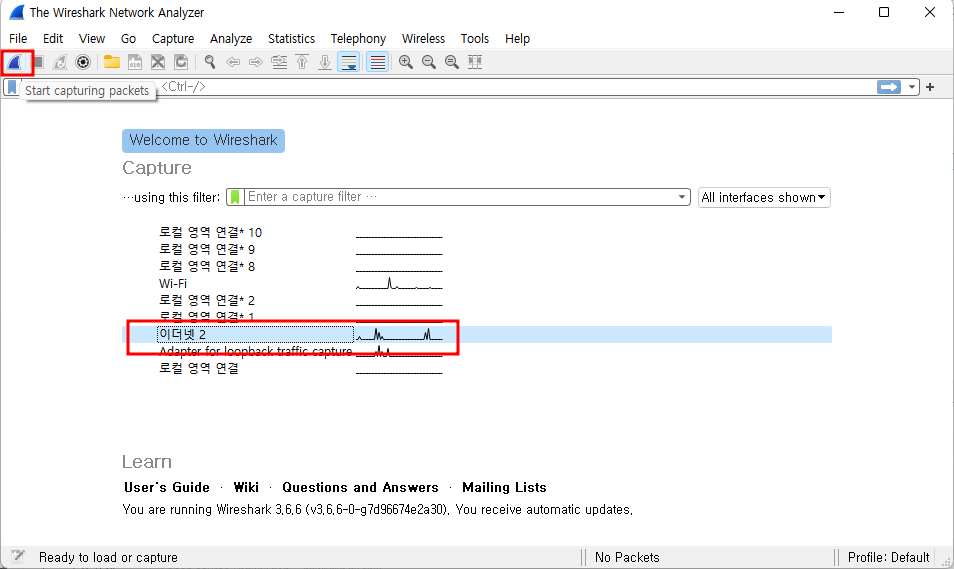Image resolution: width=954 pixels, height=569 pixels.
Task: Go to next packet arrow icon
Action: [x=256, y=62]
